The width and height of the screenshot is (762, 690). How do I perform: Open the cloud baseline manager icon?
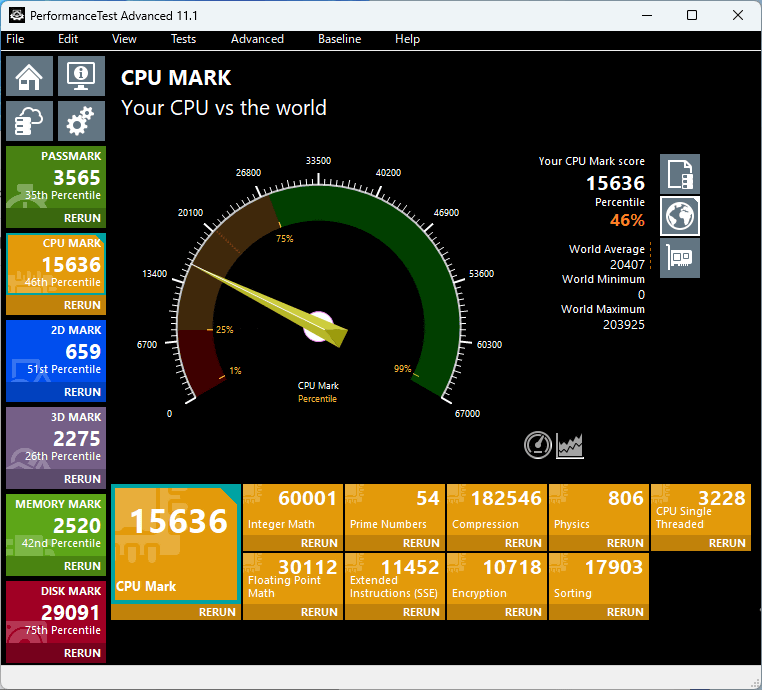30,121
